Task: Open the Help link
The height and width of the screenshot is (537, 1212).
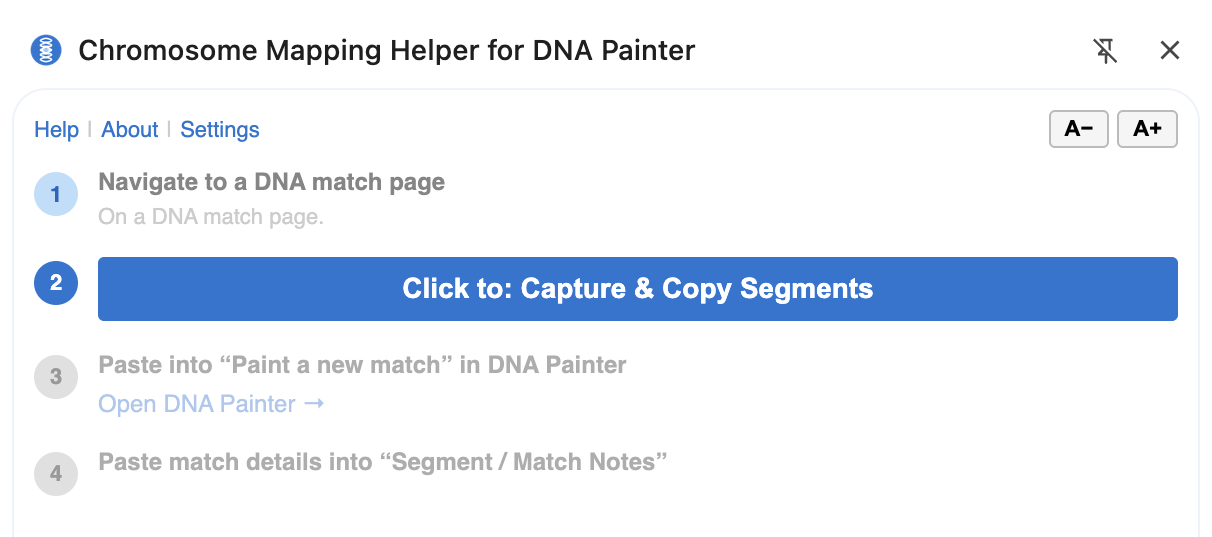Action: 56,130
